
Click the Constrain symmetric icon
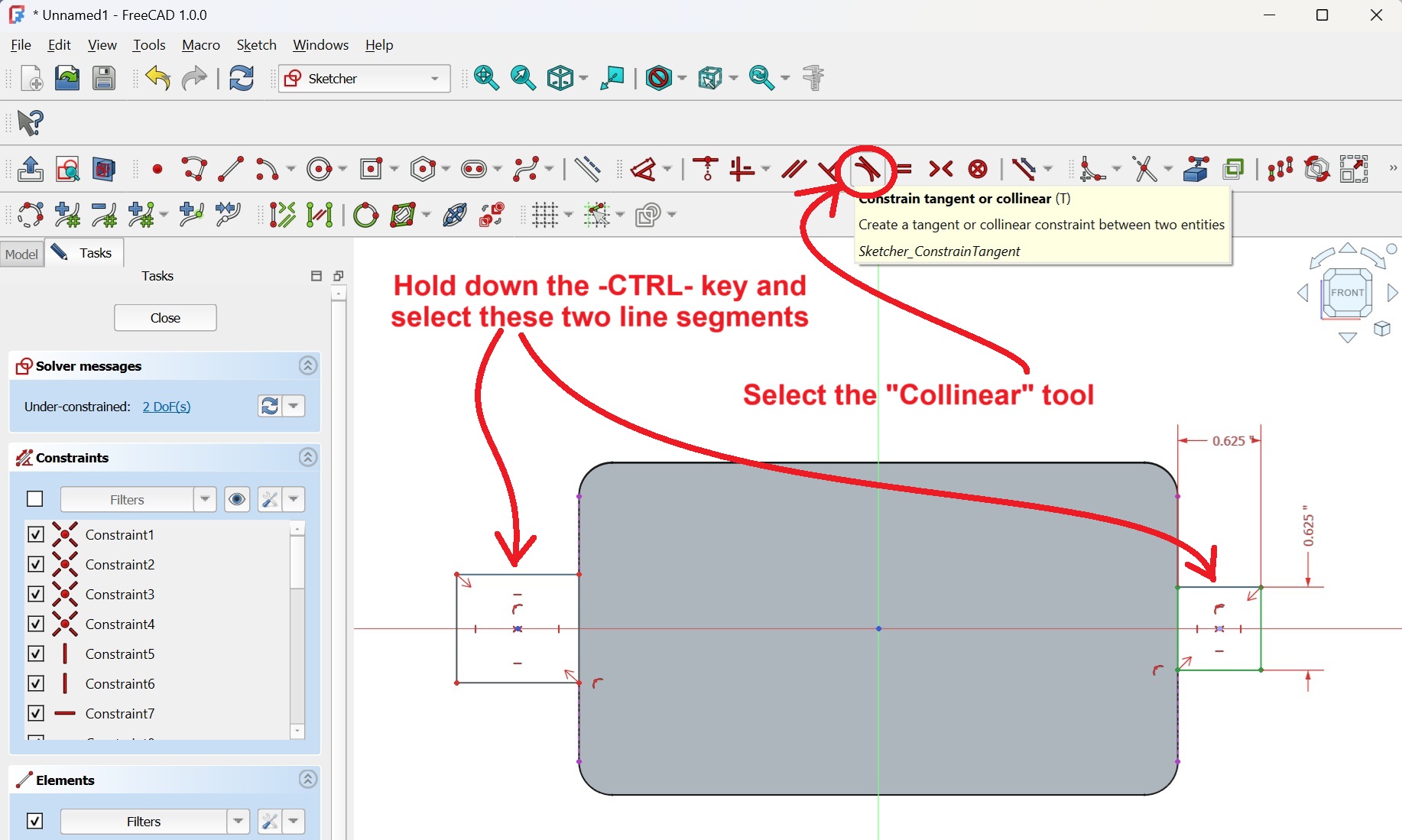[941, 169]
